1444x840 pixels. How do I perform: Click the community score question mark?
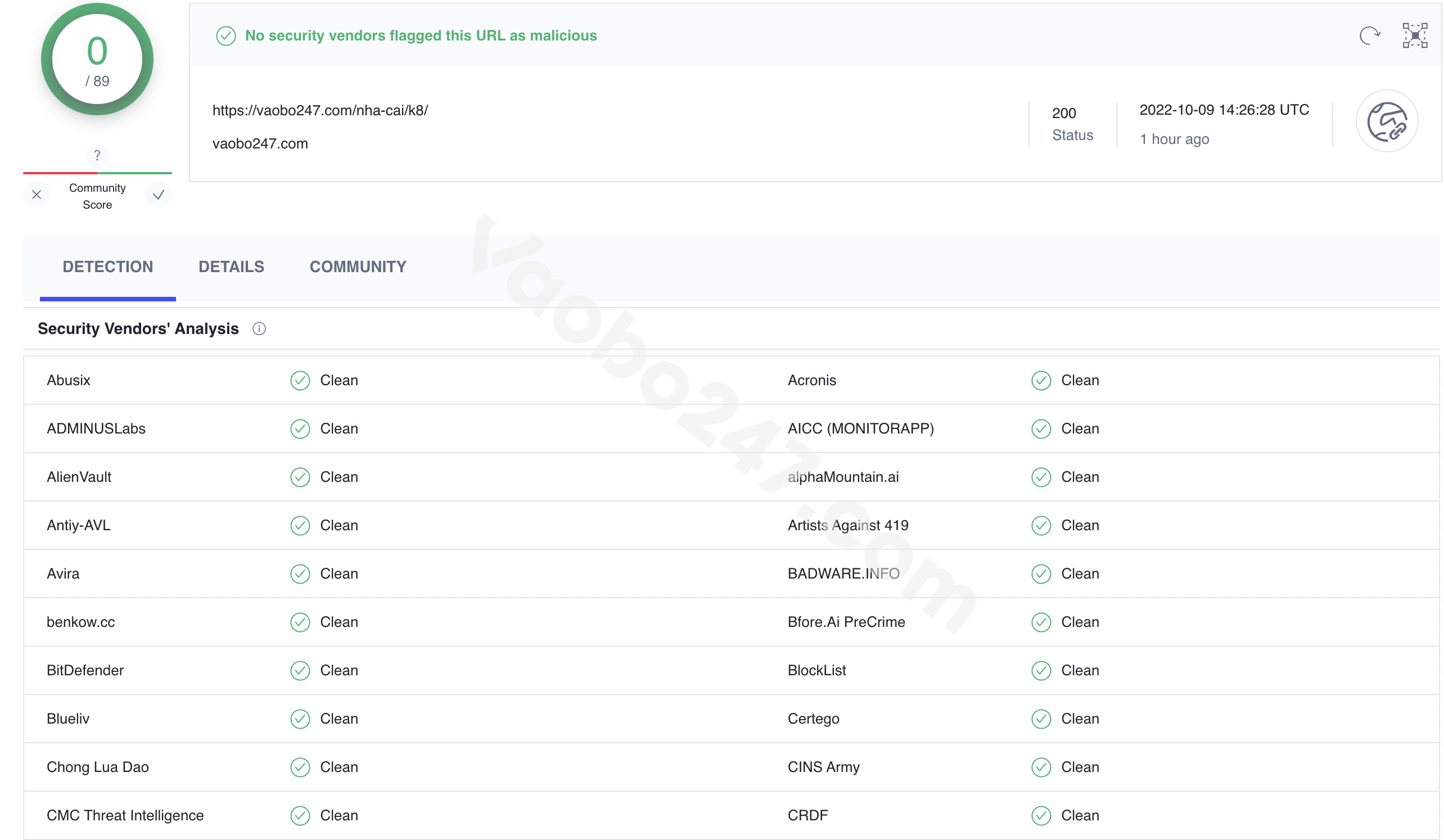click(x=97, y=155)
